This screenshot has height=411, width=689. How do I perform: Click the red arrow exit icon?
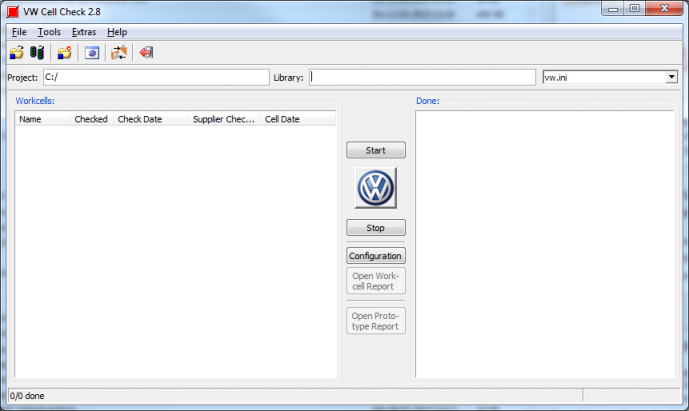coord(146,53)
